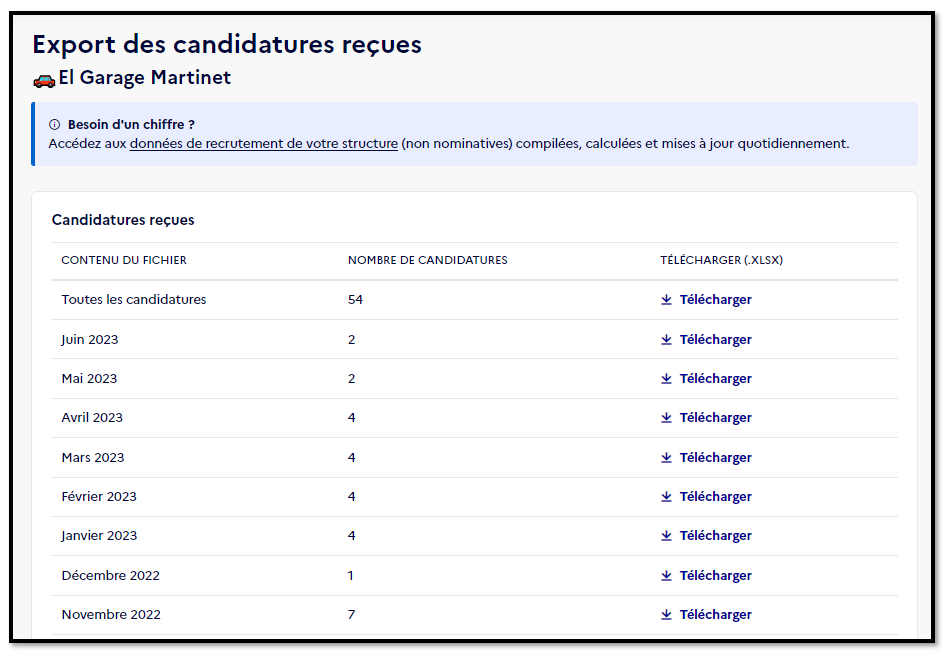Click the download icon for Avril 2023
946x655 pixels.
point(666,417)
